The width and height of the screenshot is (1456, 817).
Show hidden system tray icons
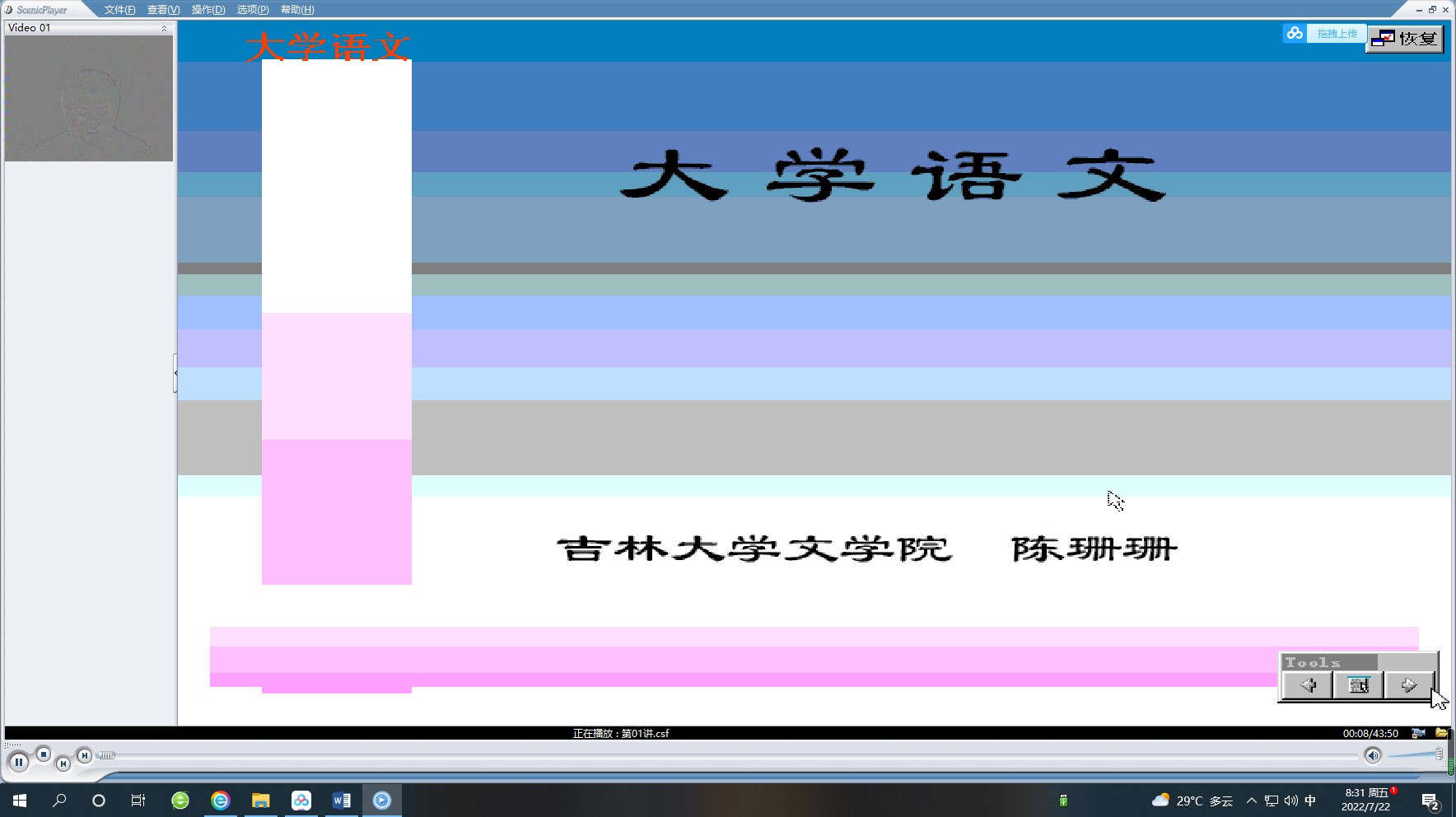1252,801
